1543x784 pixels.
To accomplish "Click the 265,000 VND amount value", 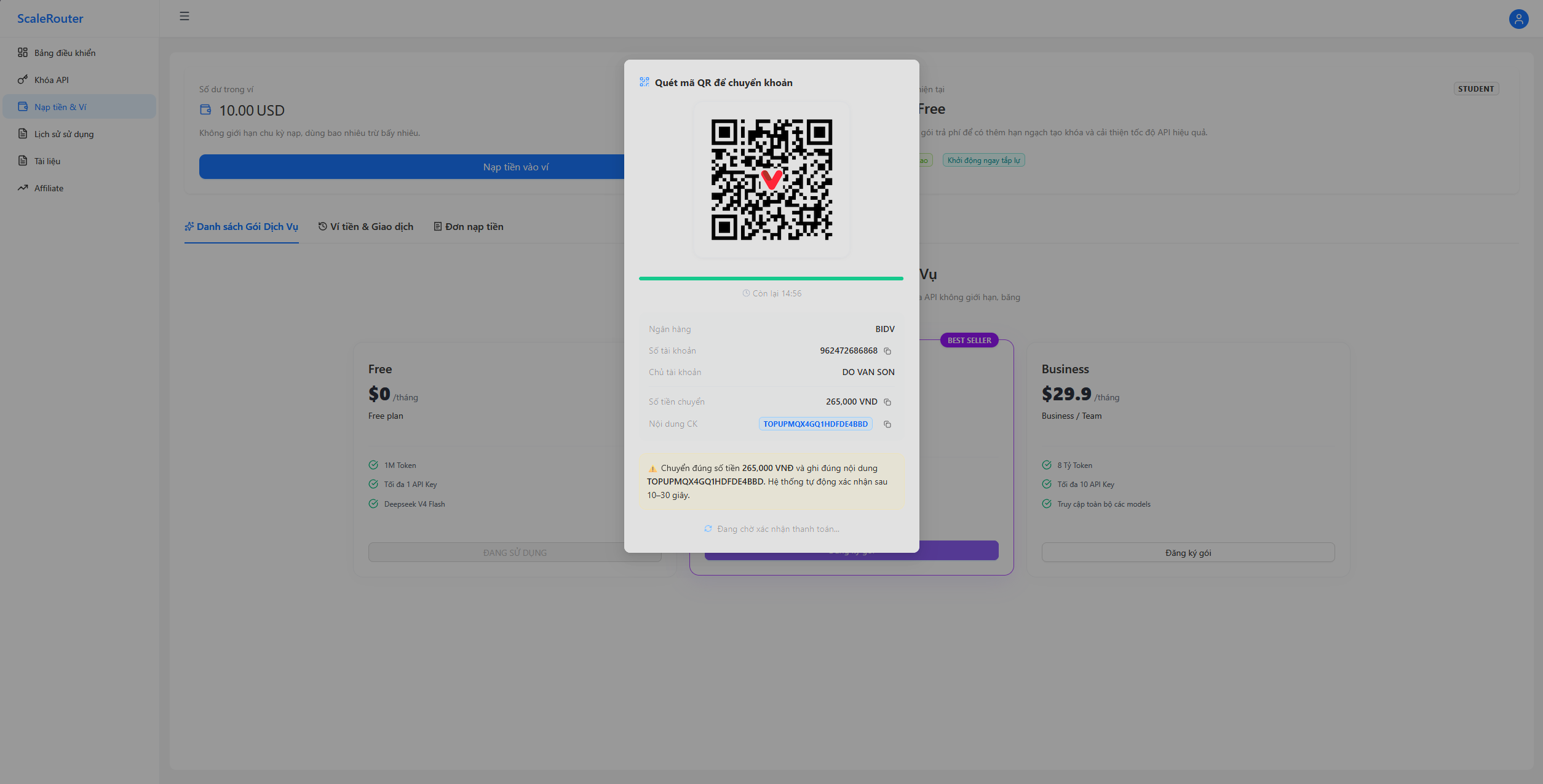I will point(852,402).
